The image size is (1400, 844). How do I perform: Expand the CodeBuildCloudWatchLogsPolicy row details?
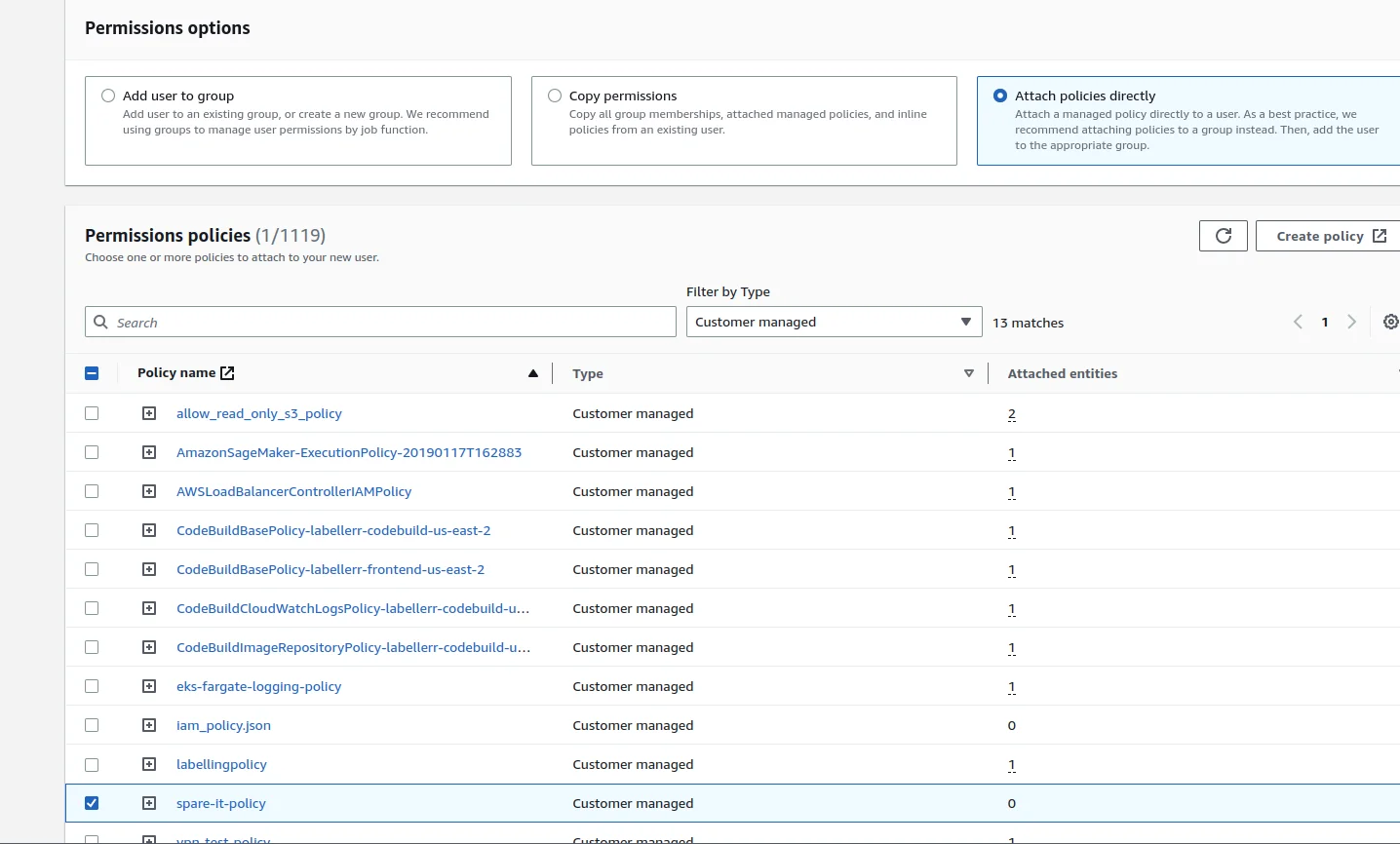pos(149,608)
